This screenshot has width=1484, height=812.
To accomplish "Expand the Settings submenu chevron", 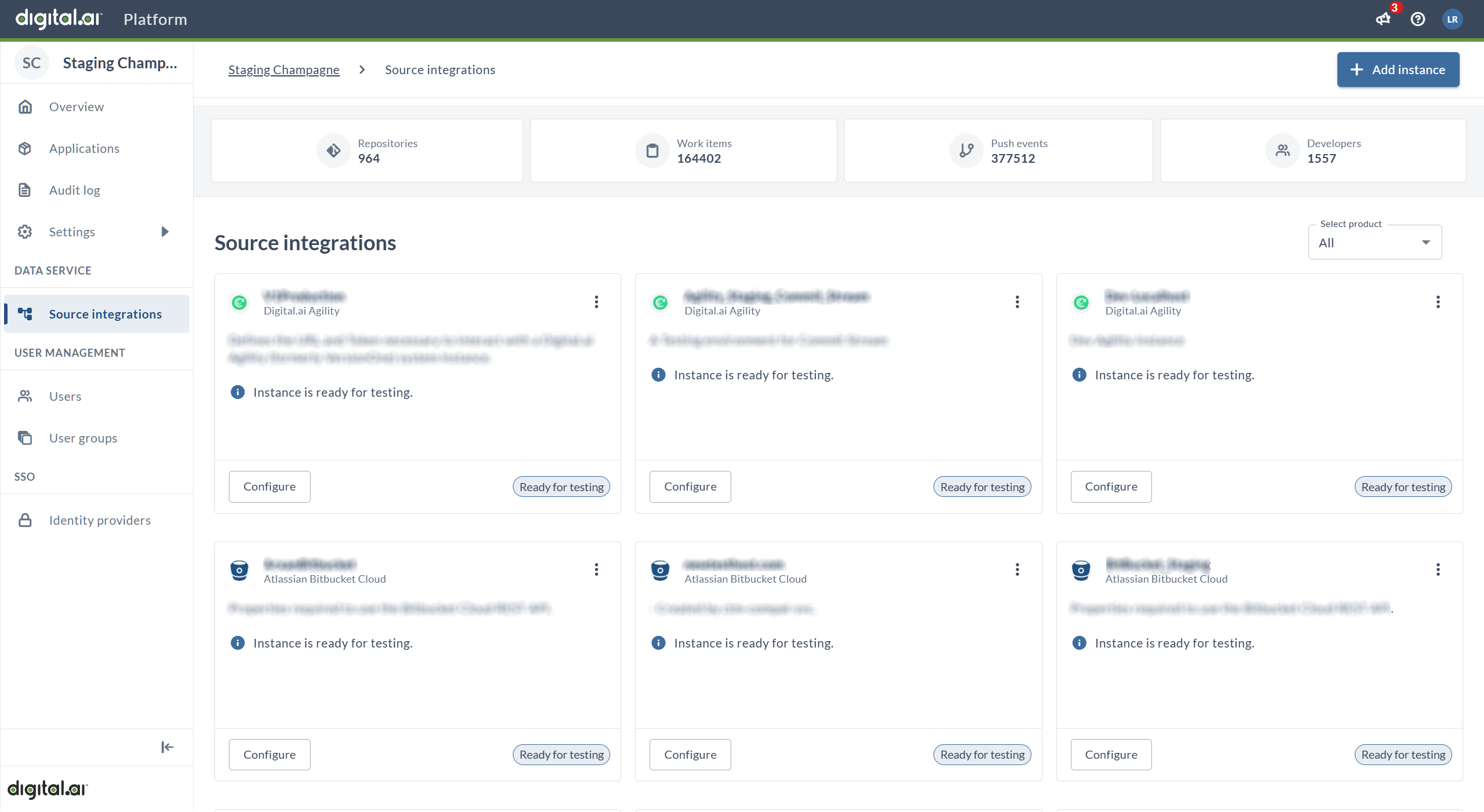I will click(x=164, y=232).
